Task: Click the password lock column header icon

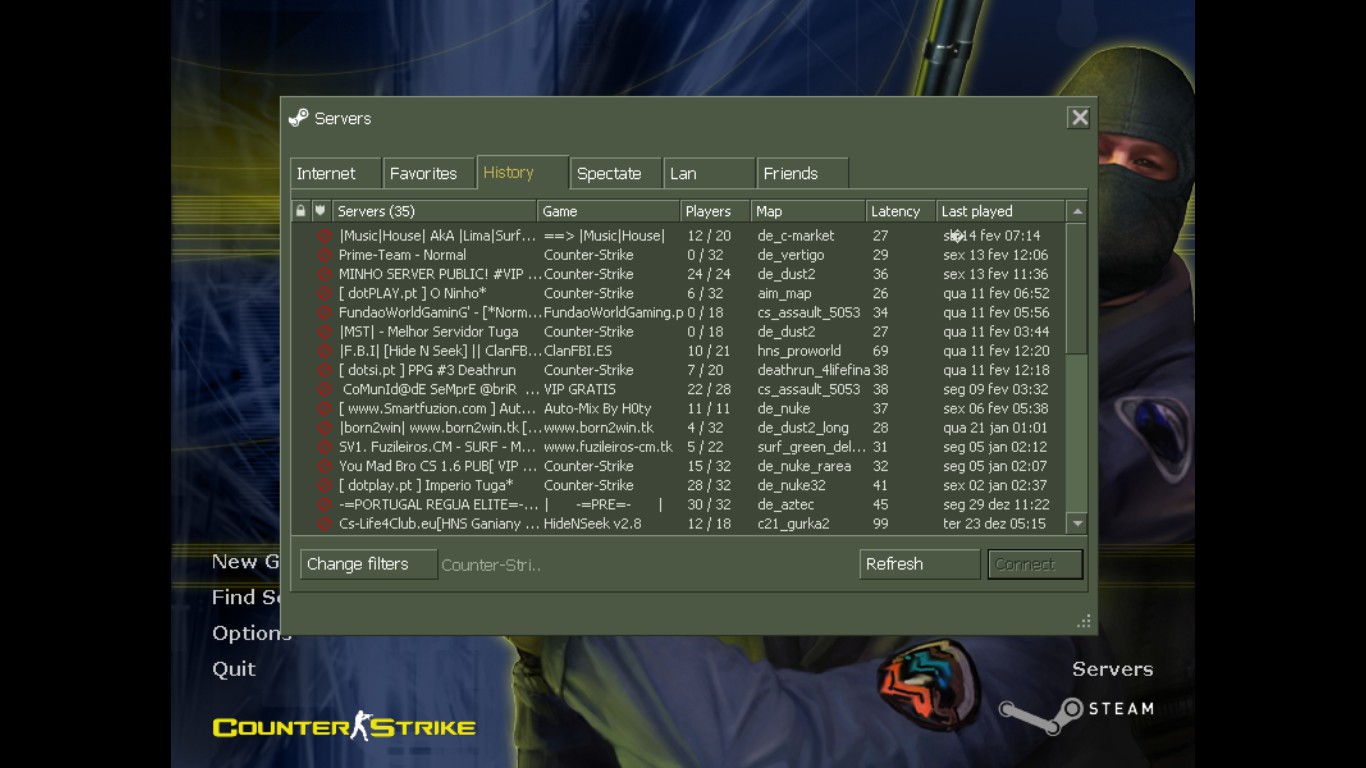Action: pos(300,211)
